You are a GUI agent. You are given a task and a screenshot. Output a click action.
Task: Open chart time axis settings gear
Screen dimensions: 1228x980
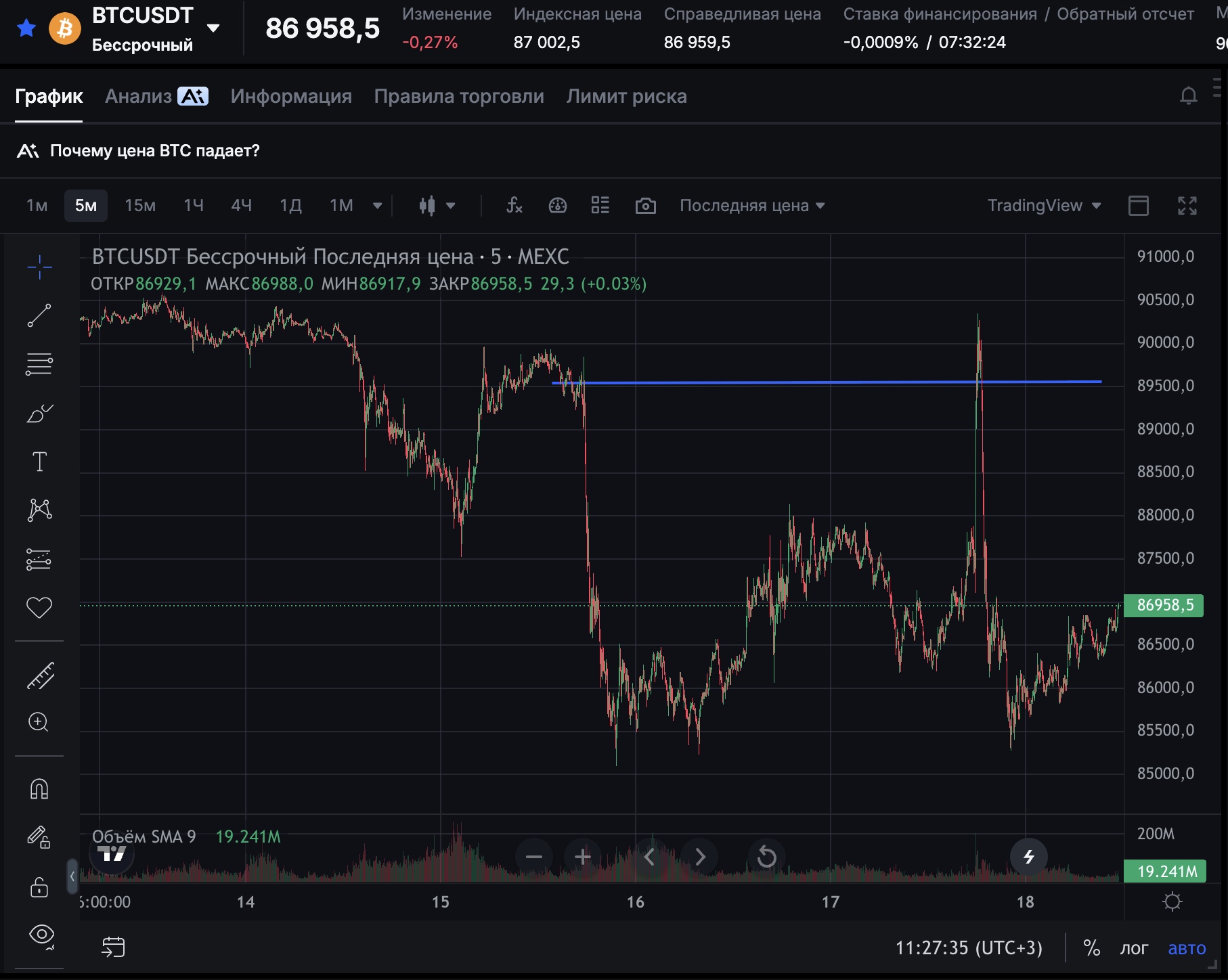(x=1172, y=902)
